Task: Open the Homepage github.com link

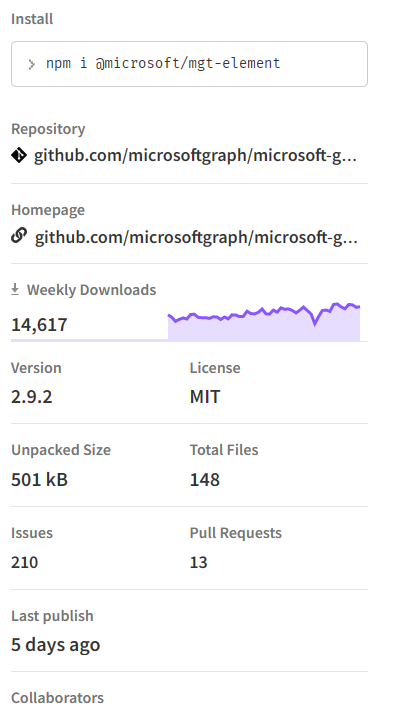Action: [196, 237]
